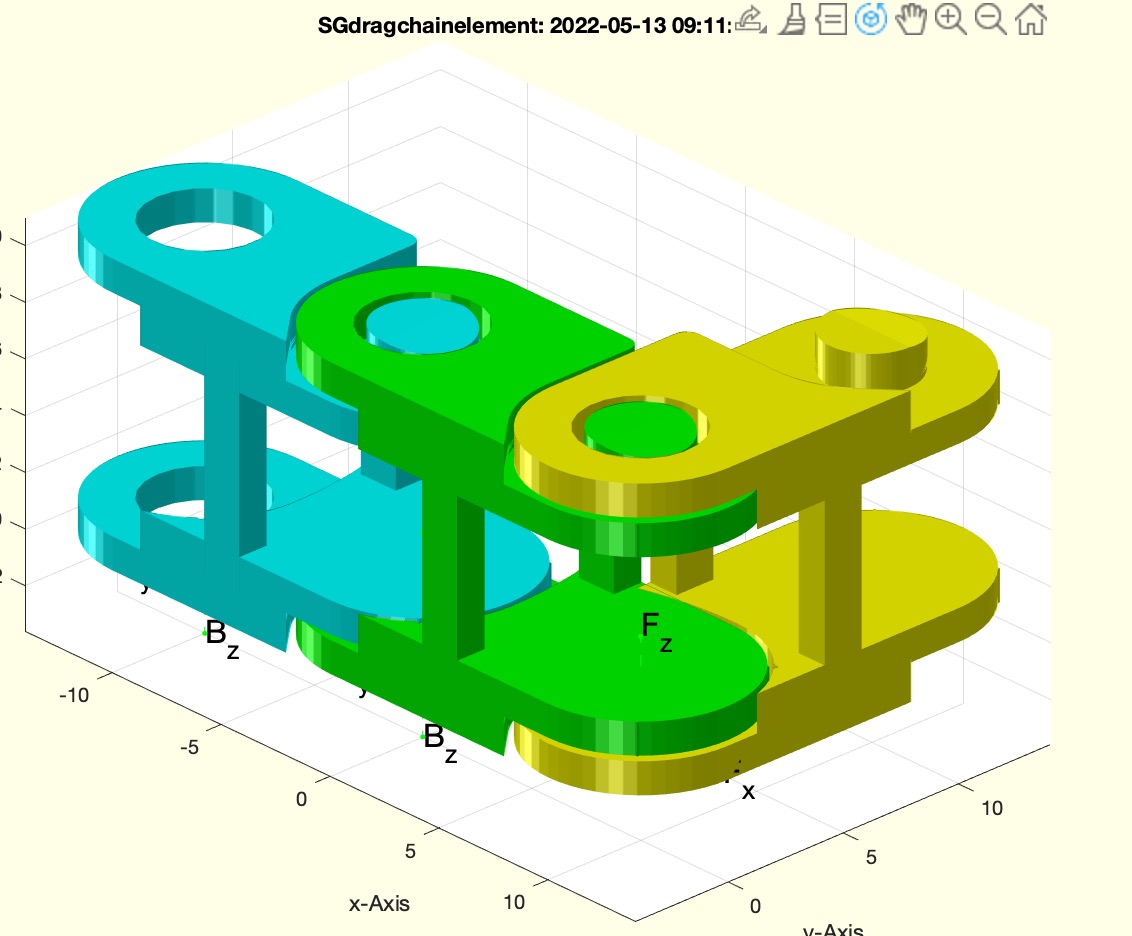Click the Fz frame label
The width and height of the screenshot is (1132, 936).
(x=655, y=630)
